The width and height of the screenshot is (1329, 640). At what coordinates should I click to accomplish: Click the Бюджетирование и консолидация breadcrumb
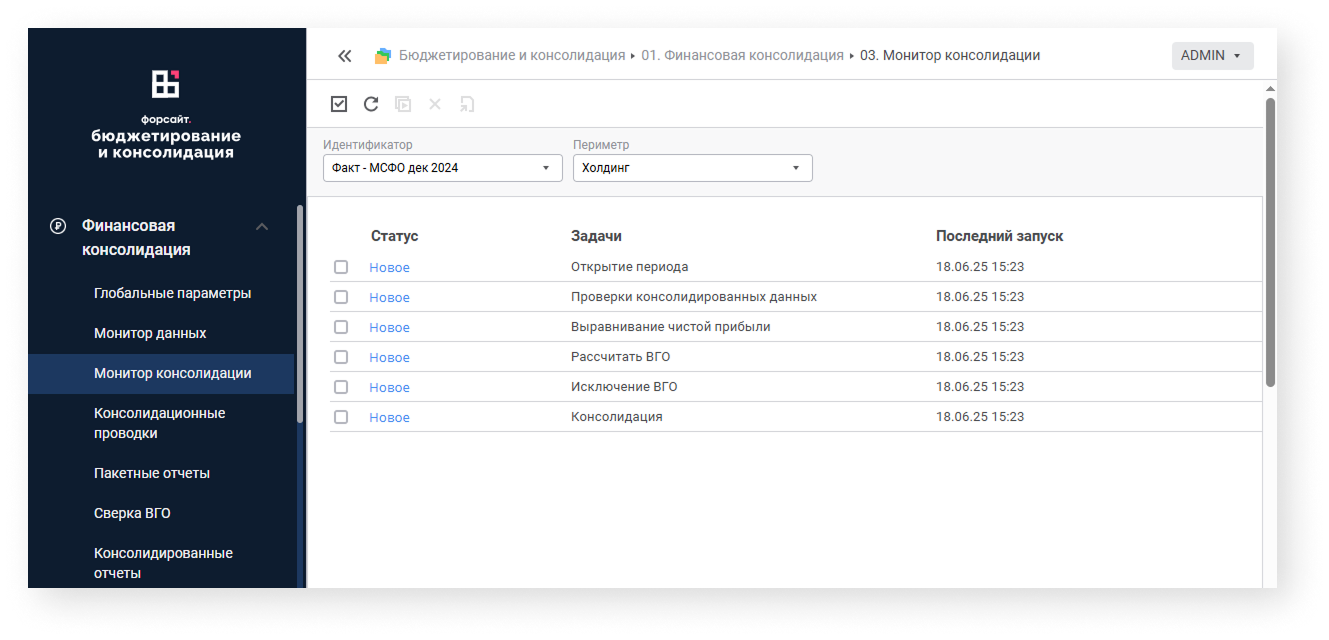coord(512,56)
